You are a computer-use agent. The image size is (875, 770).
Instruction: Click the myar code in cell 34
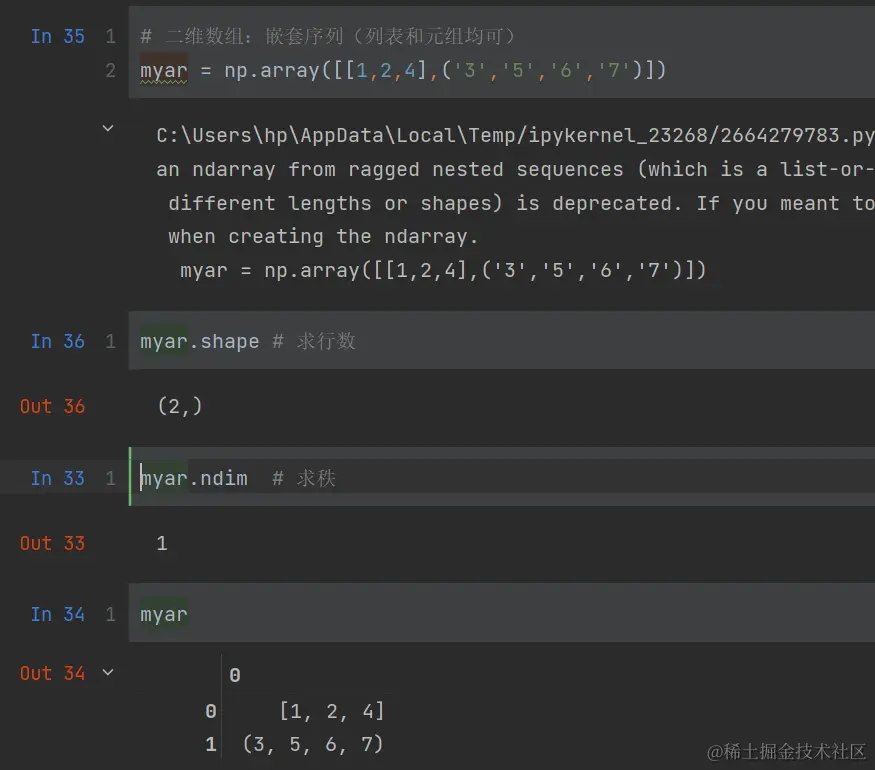[x=164, y=614]
